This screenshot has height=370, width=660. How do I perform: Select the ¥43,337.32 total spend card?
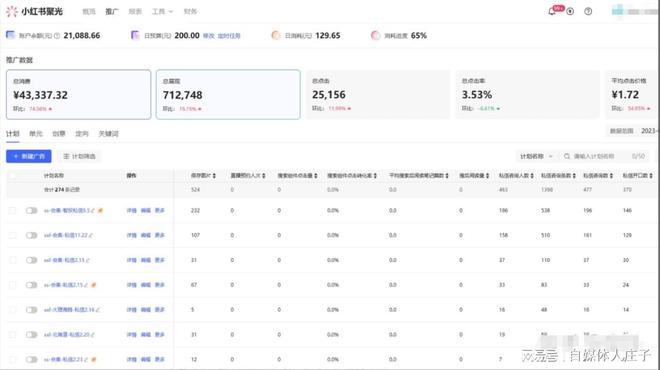78,94
